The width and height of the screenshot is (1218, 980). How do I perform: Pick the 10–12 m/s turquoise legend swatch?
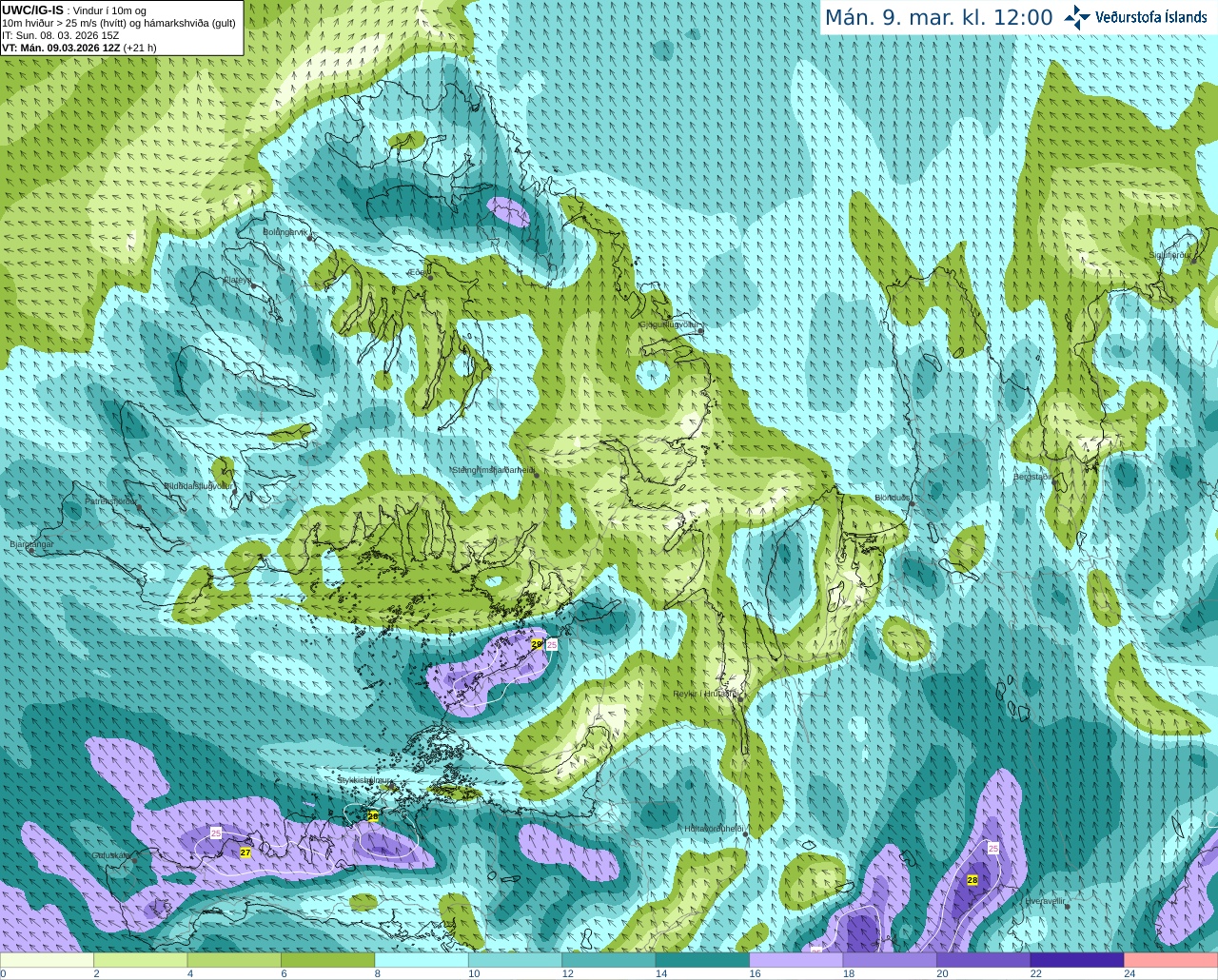(515, 960)
